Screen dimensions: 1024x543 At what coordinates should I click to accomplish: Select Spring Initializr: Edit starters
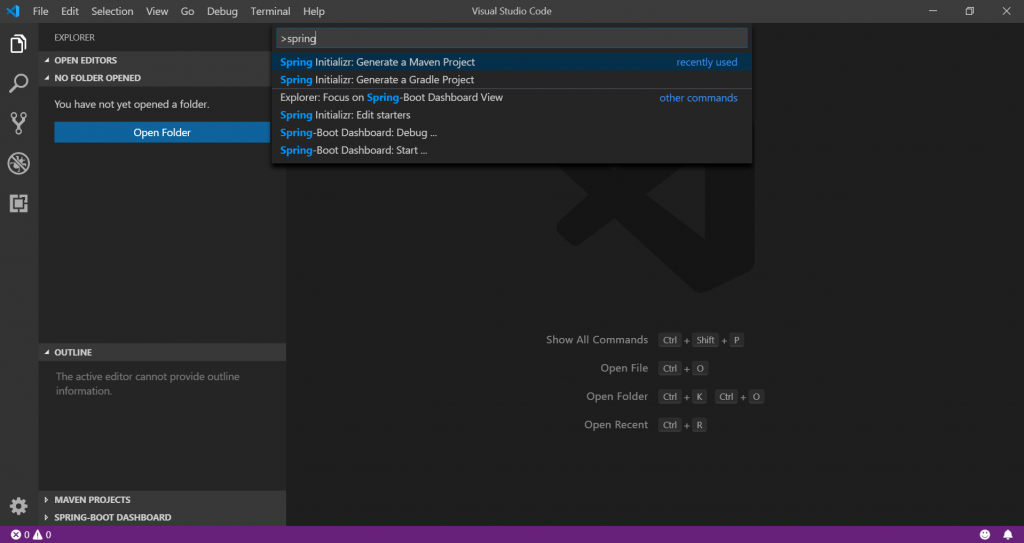[512, 115]
